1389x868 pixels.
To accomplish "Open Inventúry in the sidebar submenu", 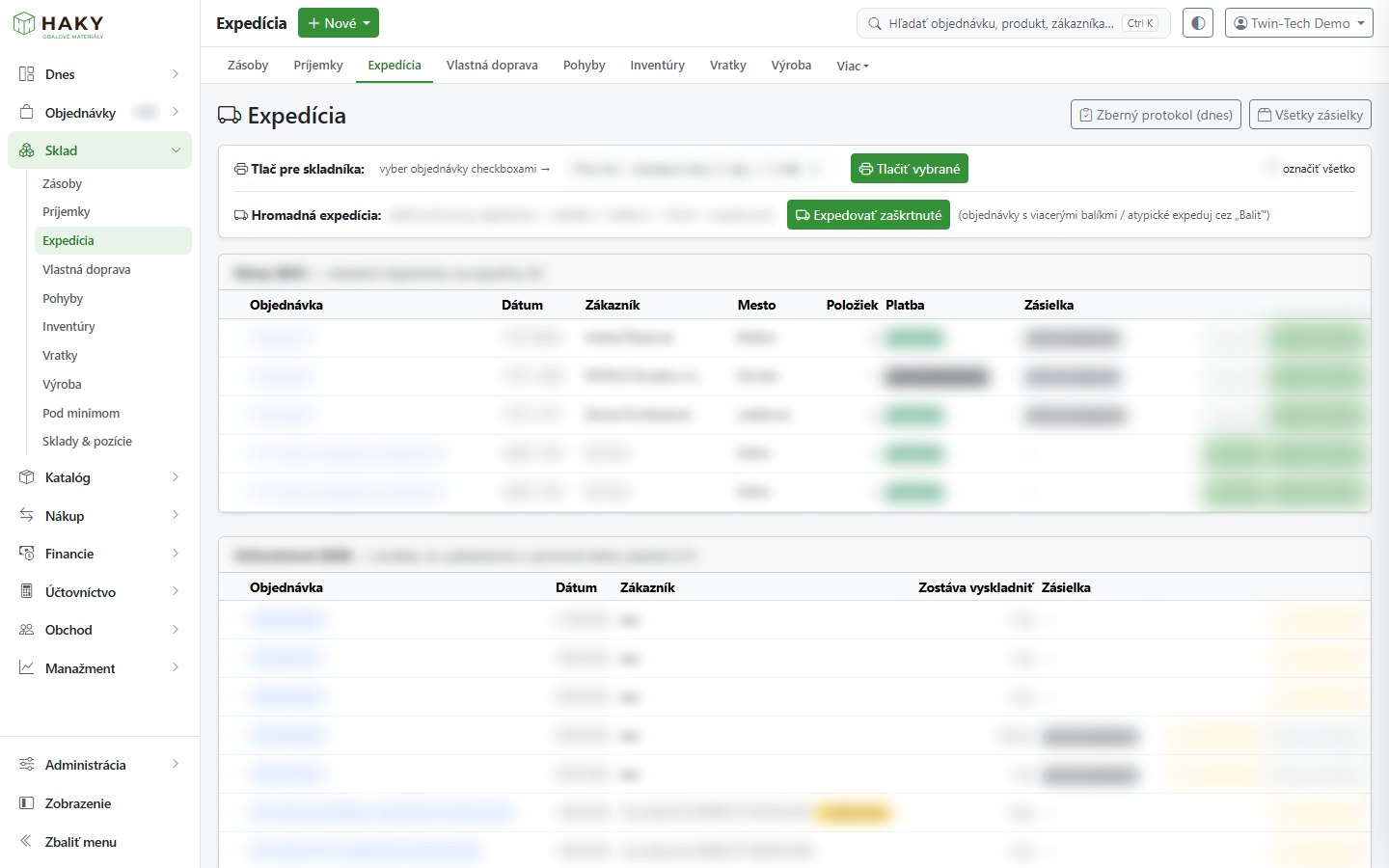I will [x=68, y=326].
